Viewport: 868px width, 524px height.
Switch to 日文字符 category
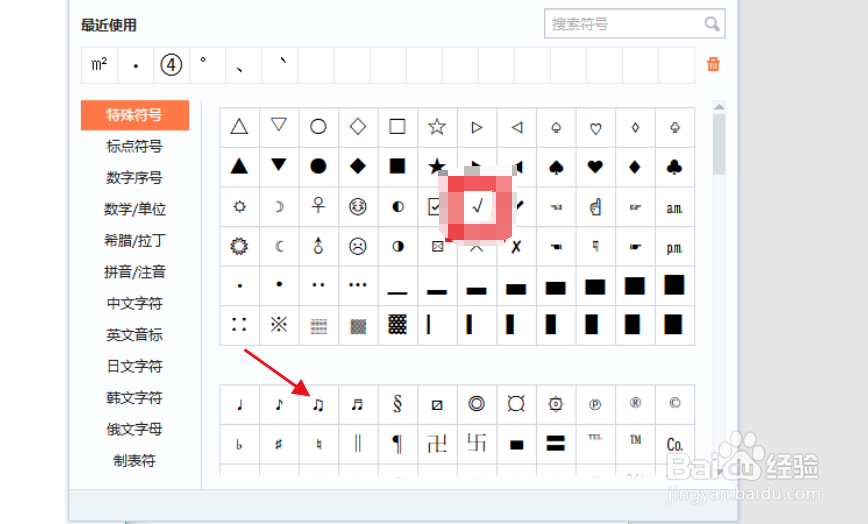tap(135, 366)
